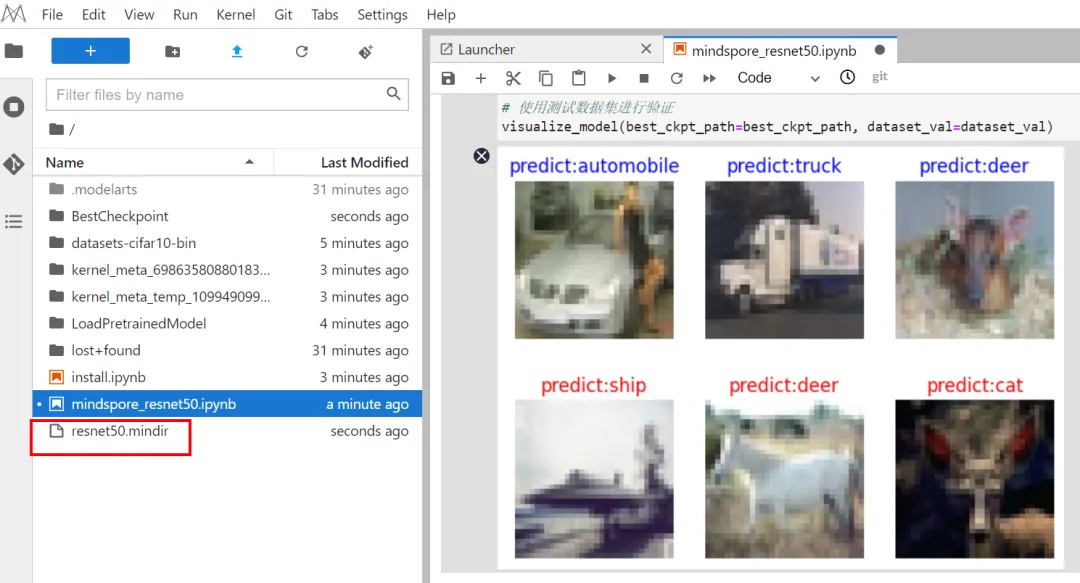Open the Git sidebar panel
The width and height of the screenshot is (1080, 583).
point(14,164)
